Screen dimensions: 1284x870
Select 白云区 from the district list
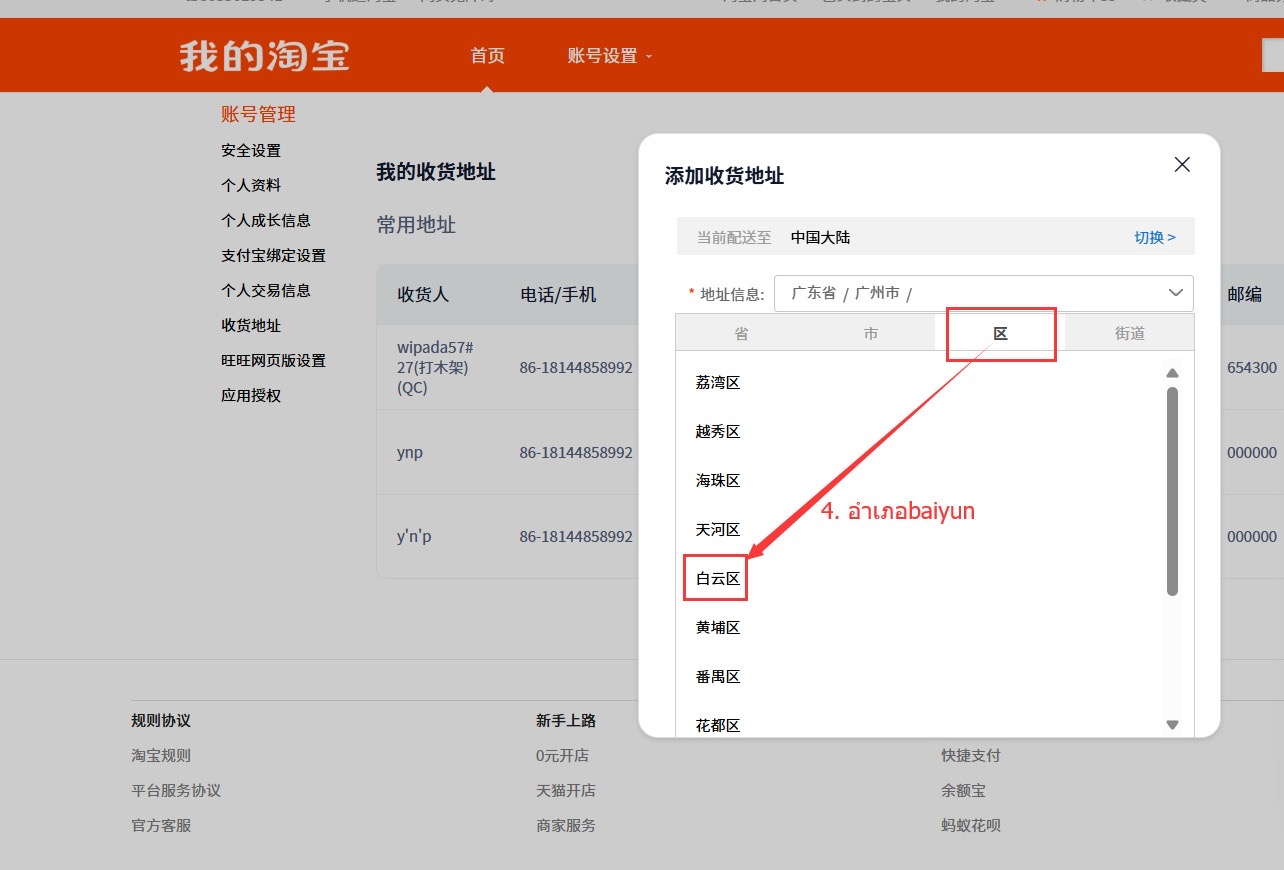tap(718, 578)
